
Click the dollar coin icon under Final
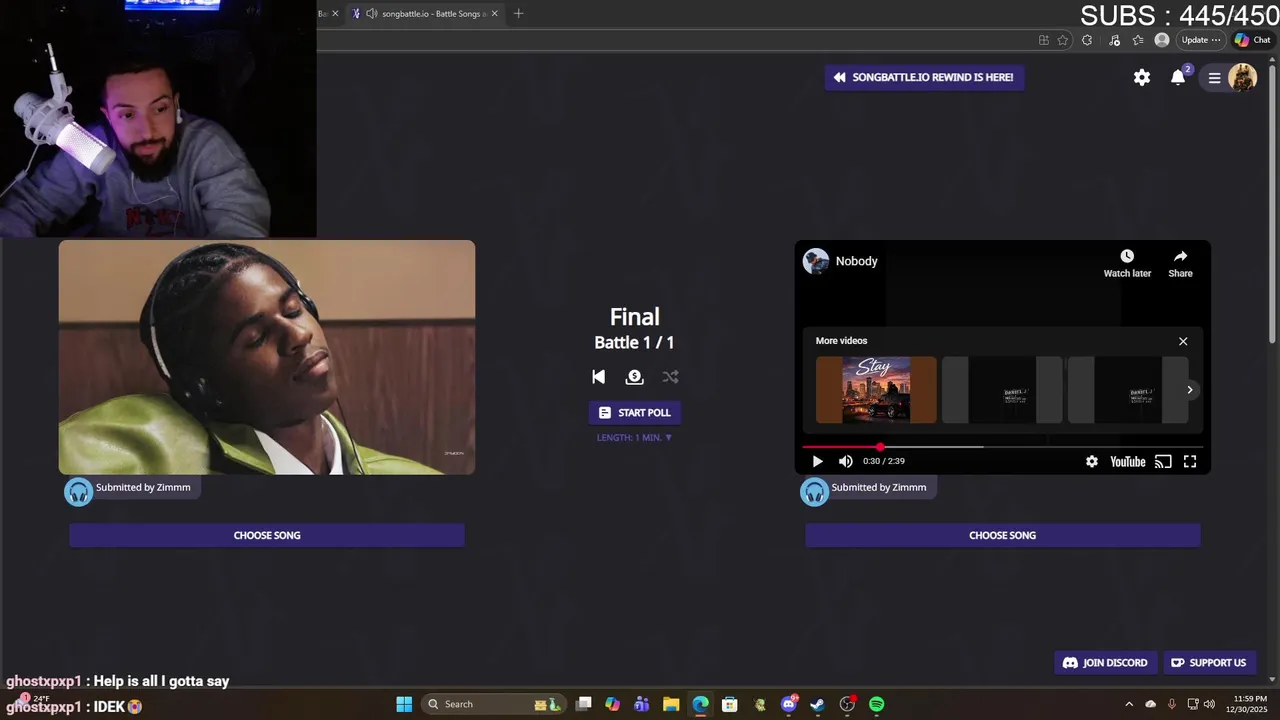[x=634, y=377]
